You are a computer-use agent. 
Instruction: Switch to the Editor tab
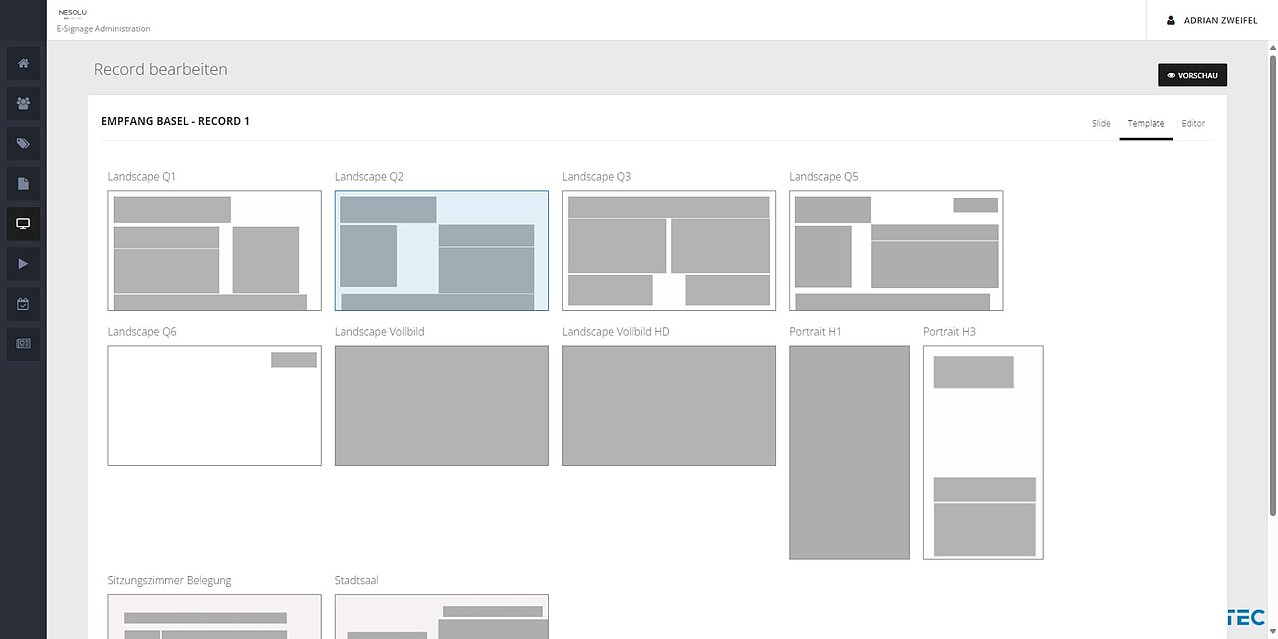point(1193,124)
